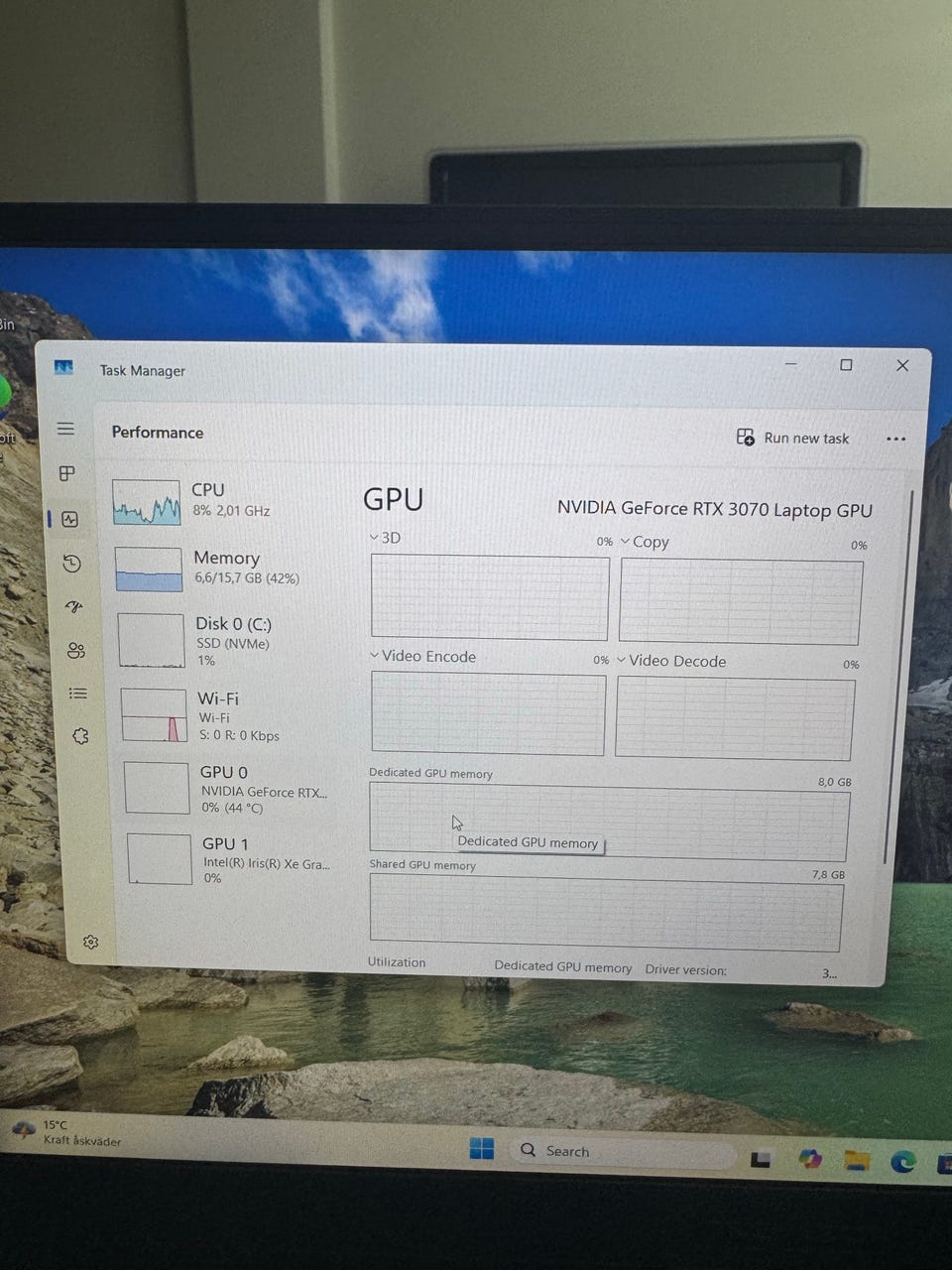
Task: Click Run new task
Action: click(792, 438)
